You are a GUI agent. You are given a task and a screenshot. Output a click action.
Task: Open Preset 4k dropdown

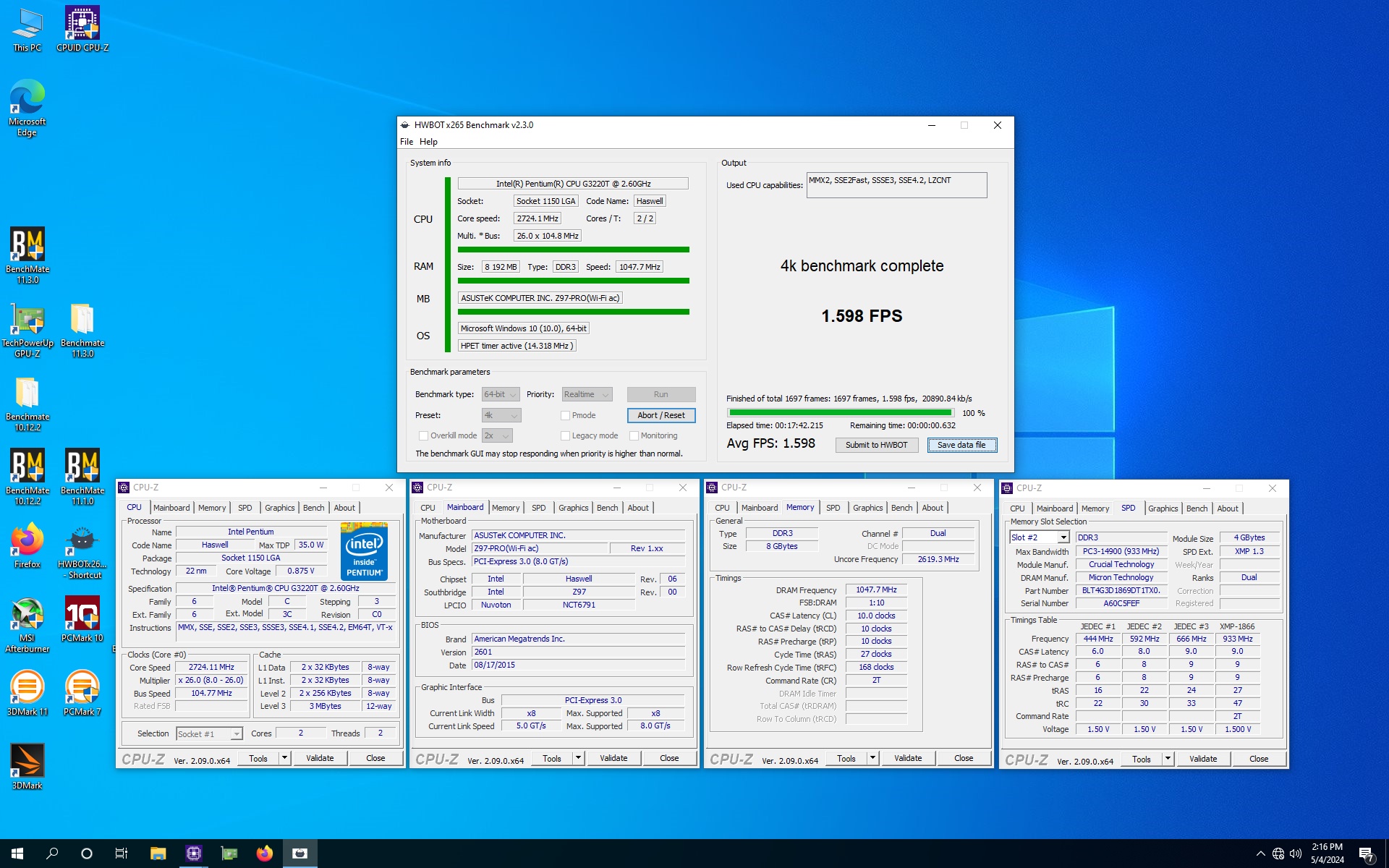point(501,415)
